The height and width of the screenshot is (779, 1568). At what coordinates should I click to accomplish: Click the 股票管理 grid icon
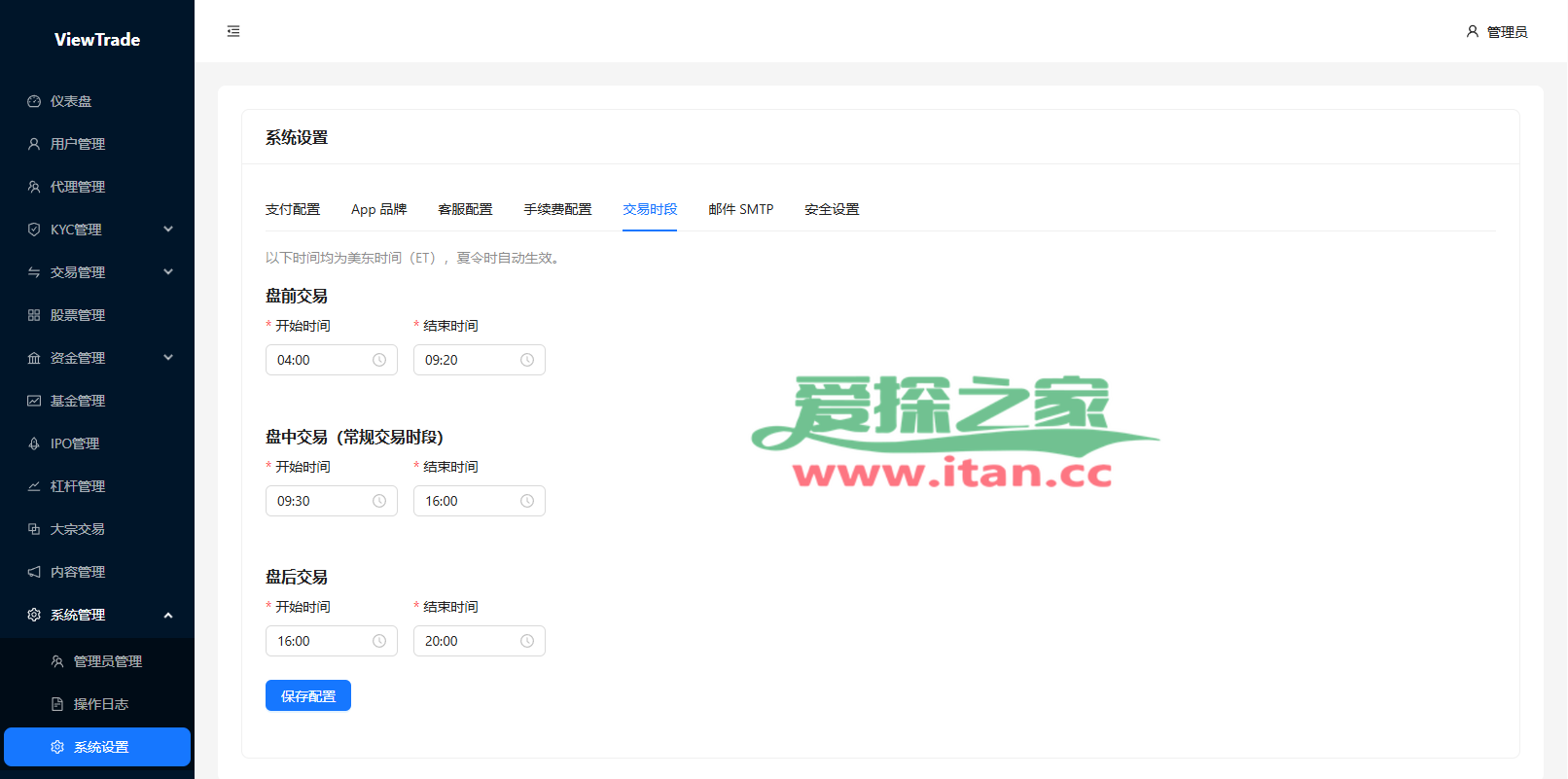pos(34,315)
